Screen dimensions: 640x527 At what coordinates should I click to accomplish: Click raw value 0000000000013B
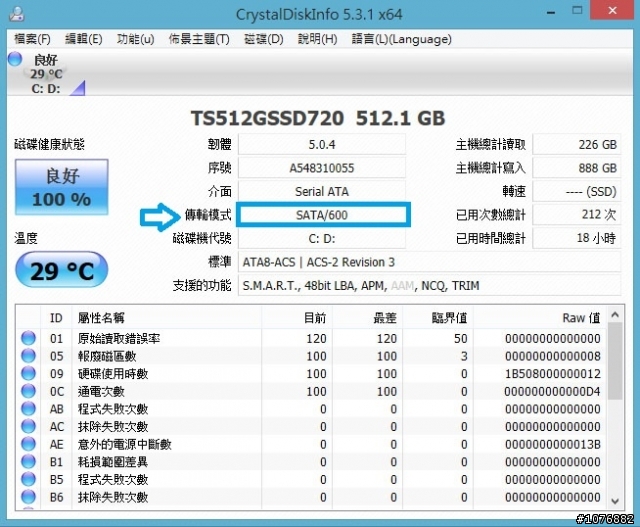click(553, 444)
